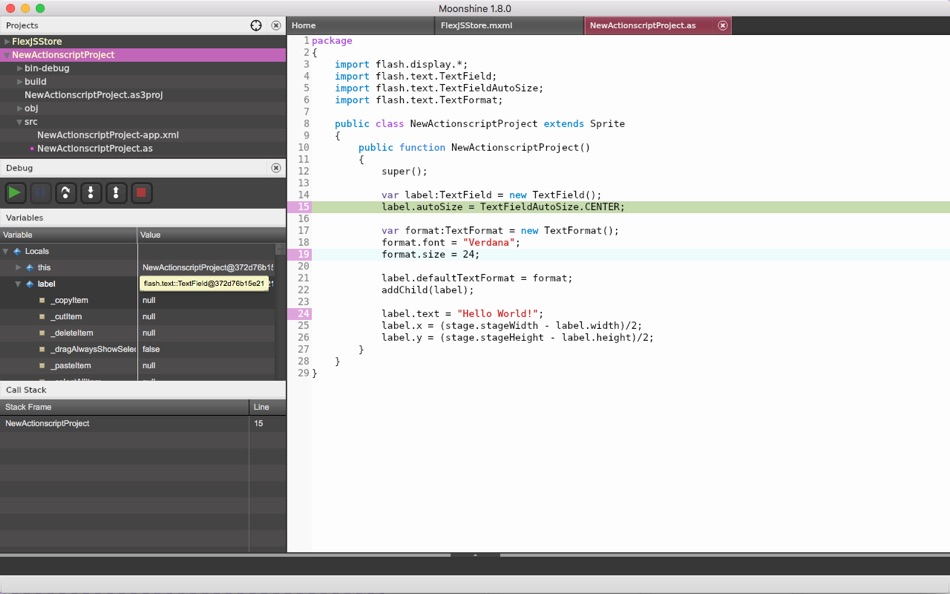Expand the build folder
The image size is (950, 594).
click(19, 81)
